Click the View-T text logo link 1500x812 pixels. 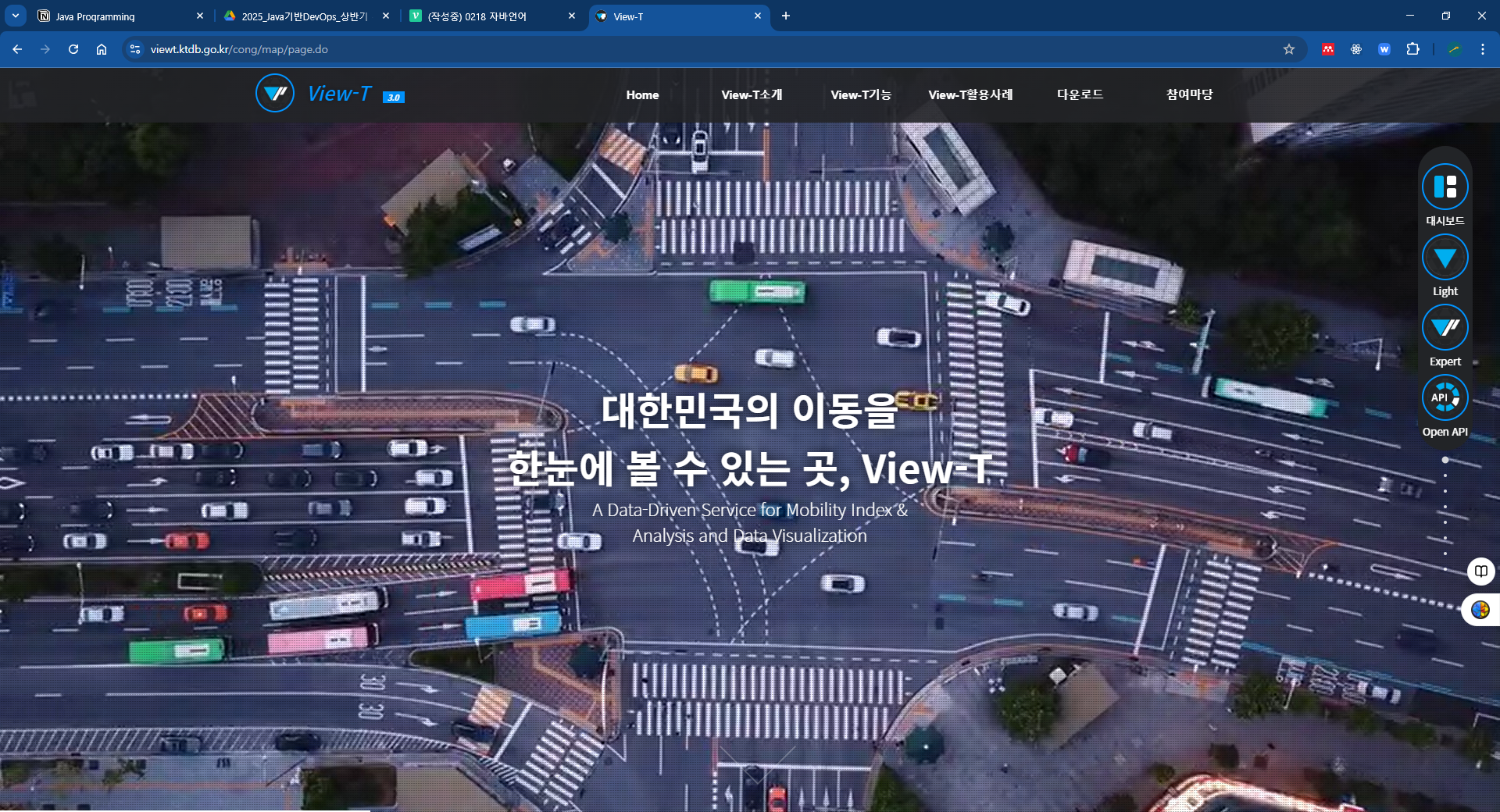click(x=339, y=94)
